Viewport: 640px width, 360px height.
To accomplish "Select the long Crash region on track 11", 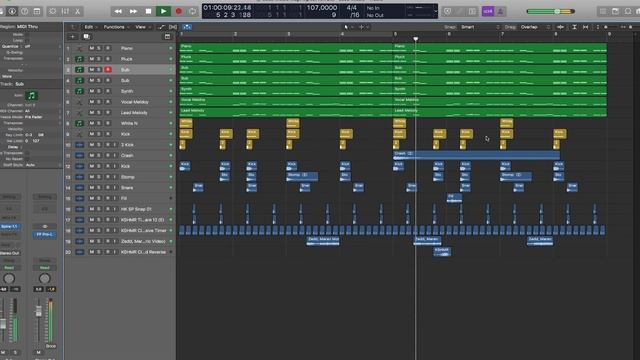I will coord(476,155).
